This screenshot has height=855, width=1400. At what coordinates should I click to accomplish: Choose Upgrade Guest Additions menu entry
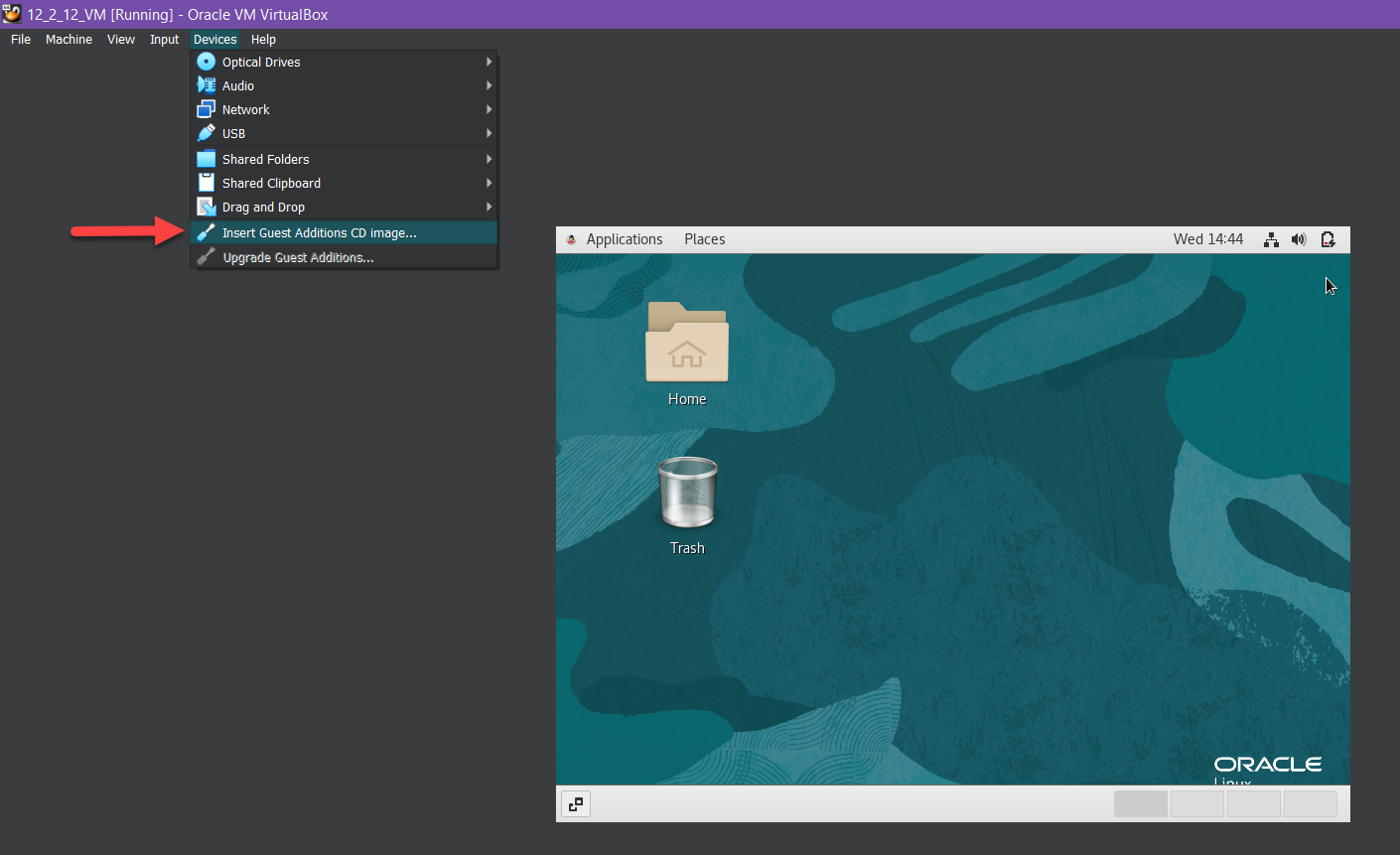pyautogui.click(x=298, y=257)
